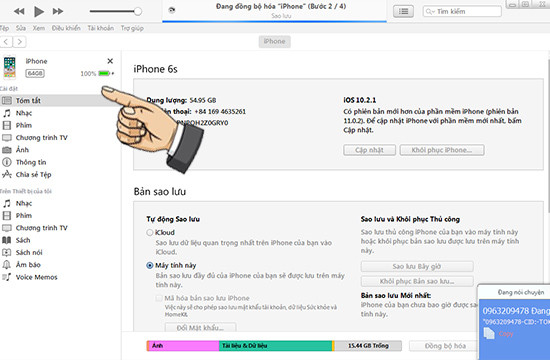
Task: Open the list view icon button
Action: pos(403,12)
